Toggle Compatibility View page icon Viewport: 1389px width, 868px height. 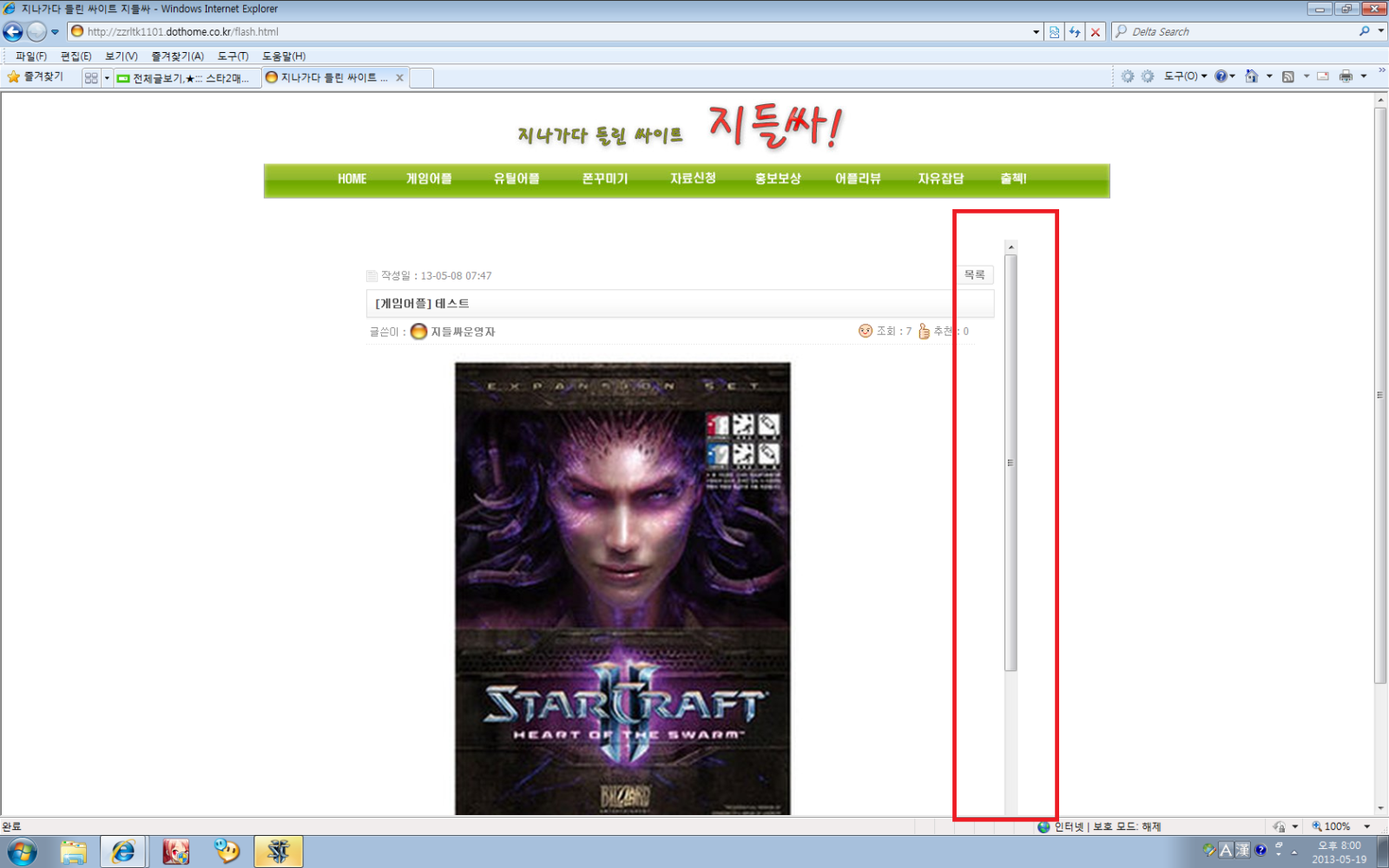1054,32
